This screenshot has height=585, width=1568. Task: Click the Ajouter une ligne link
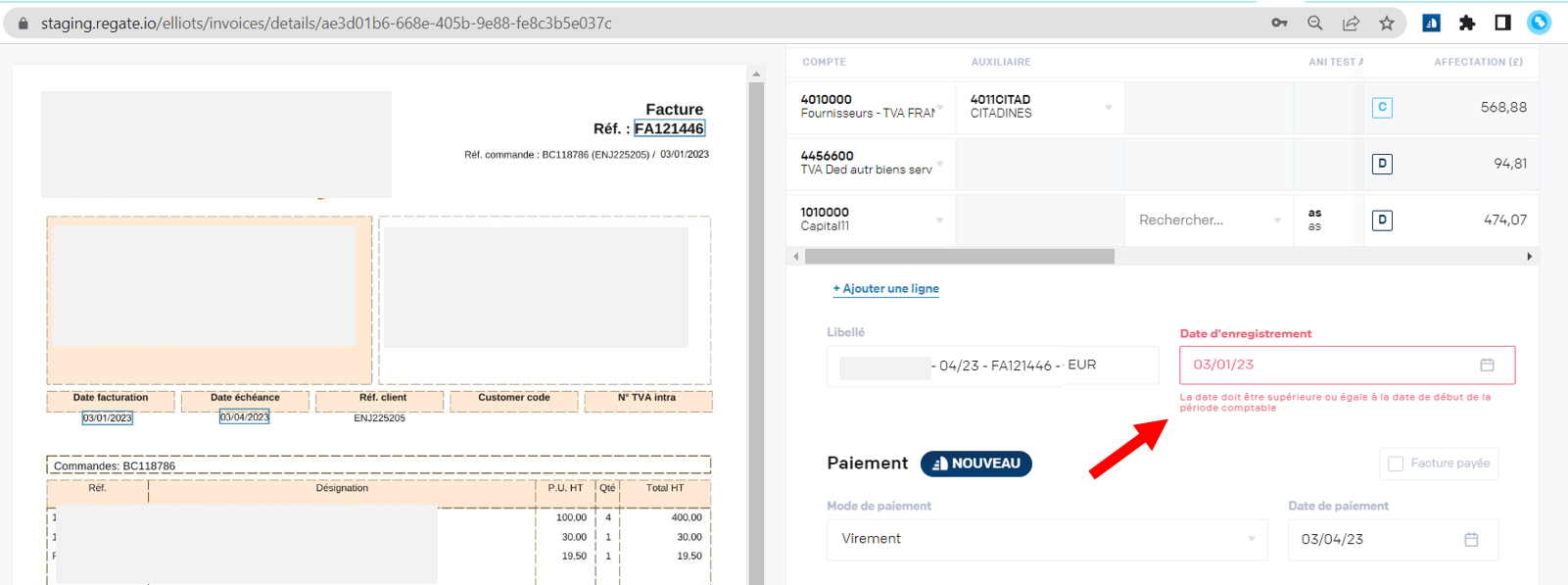[885, 288]
